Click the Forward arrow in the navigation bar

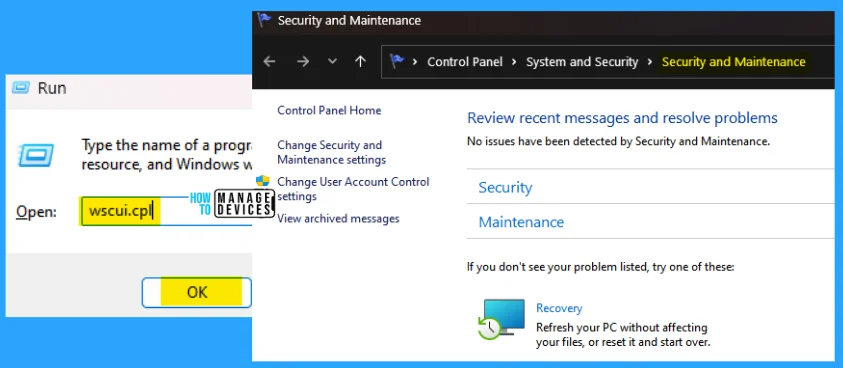click(x=303, y=62)
